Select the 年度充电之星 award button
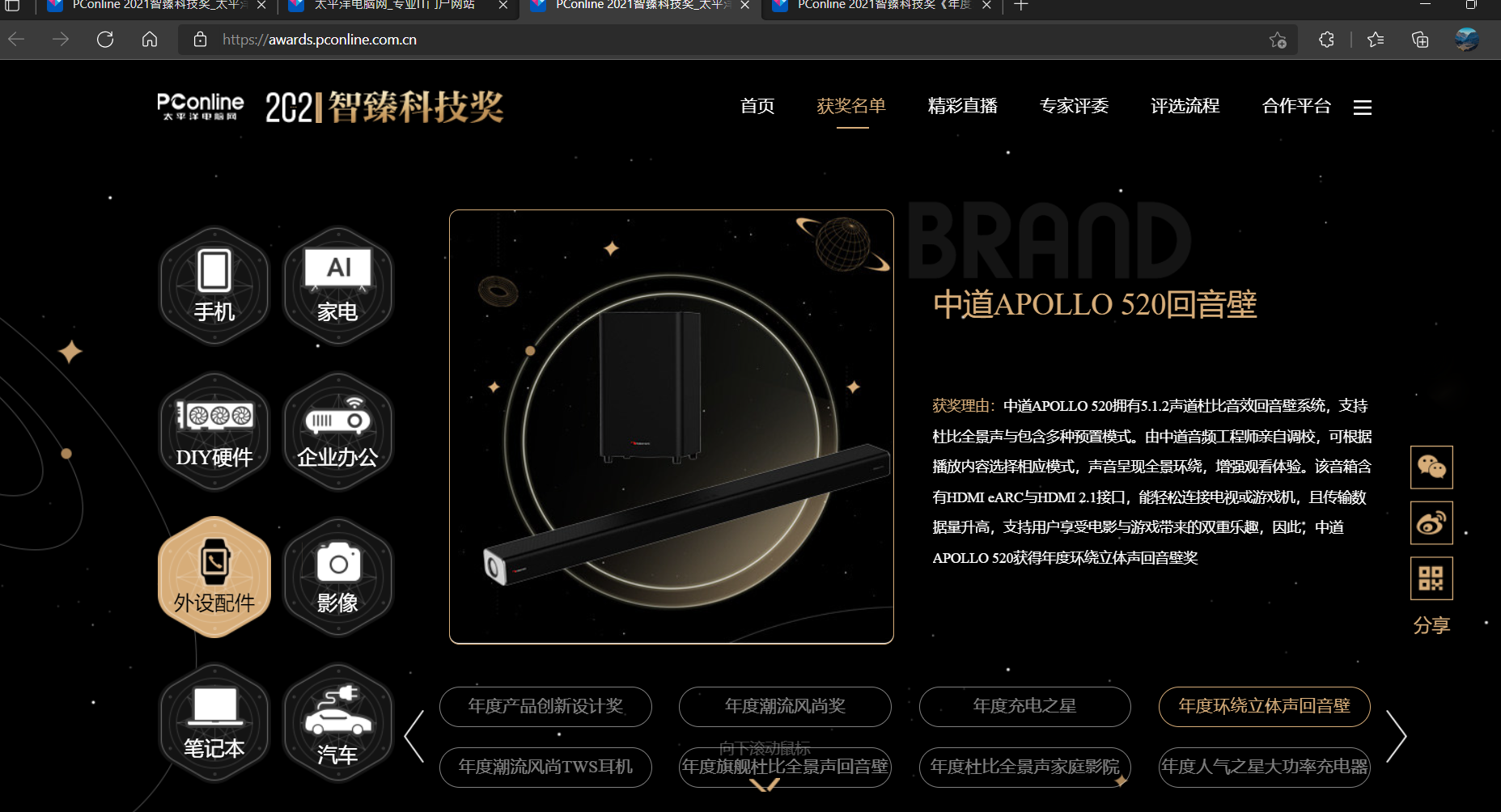Viewport: 1501px width, 812px height. coord(1024,707)
